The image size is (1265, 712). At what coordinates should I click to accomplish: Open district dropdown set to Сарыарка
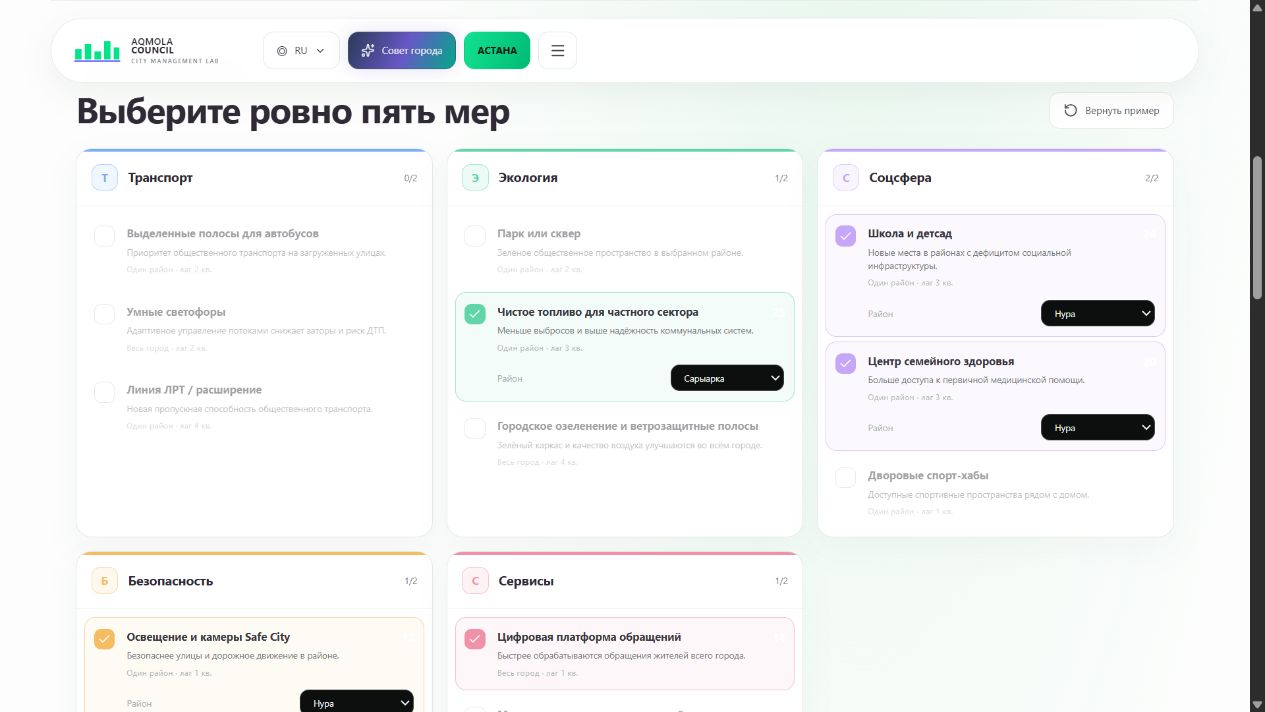(727, 378)
